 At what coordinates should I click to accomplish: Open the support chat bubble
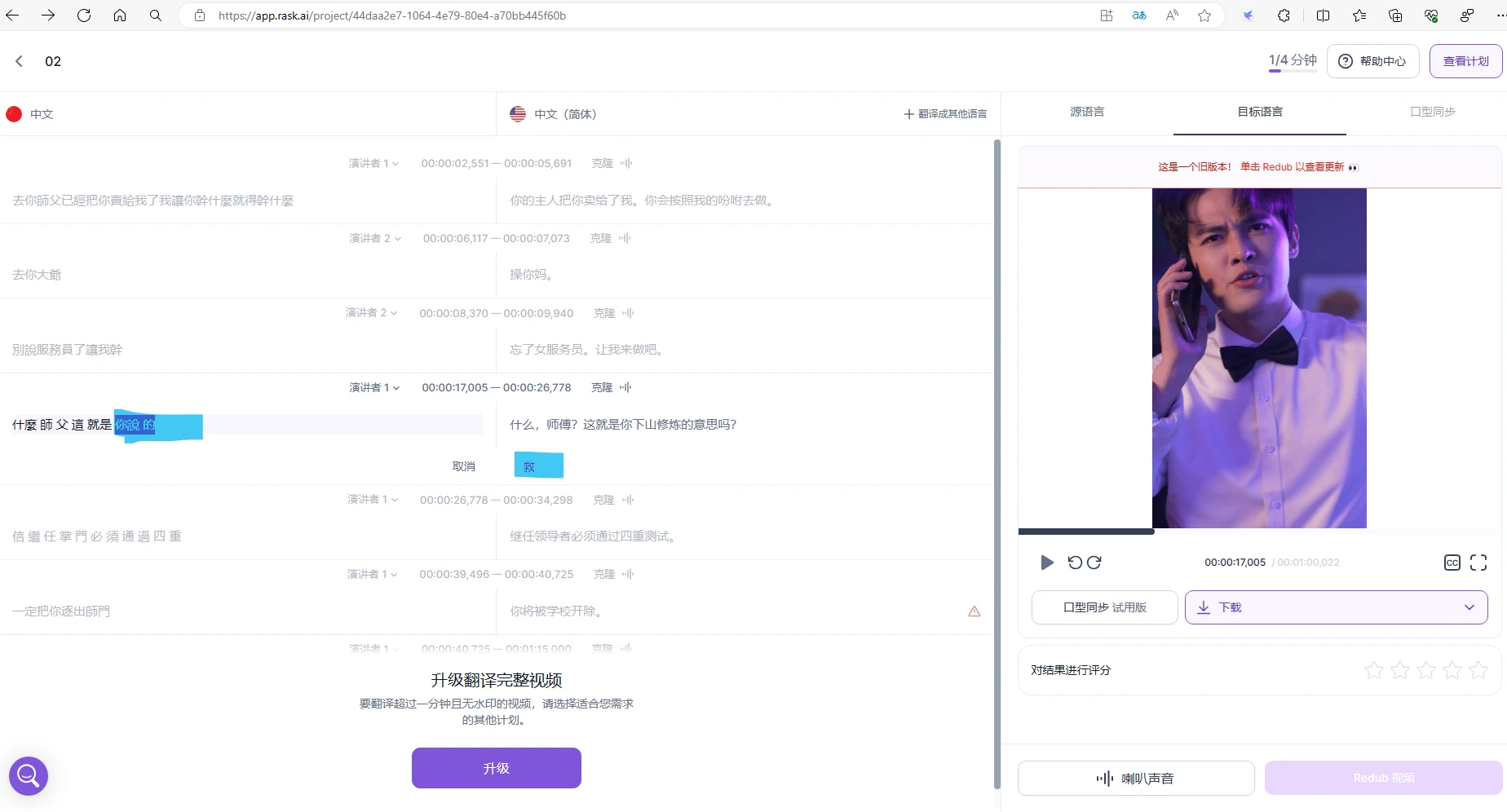pos(29,775)
